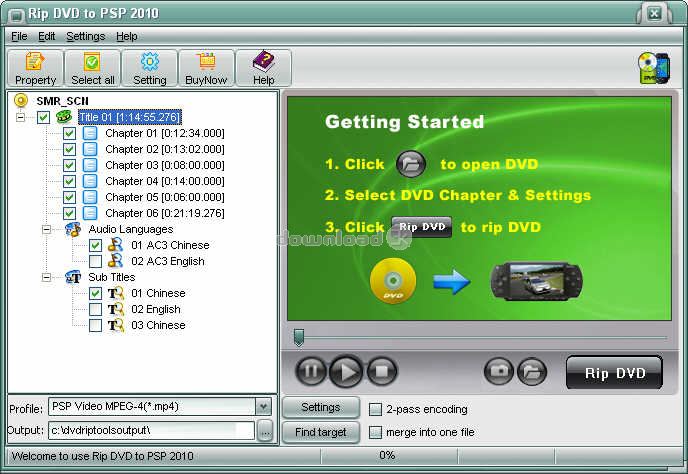The width and height of the screenshot is (688, 474).
Task: Click the BuyNow shopping cart button
Action: 206,68
